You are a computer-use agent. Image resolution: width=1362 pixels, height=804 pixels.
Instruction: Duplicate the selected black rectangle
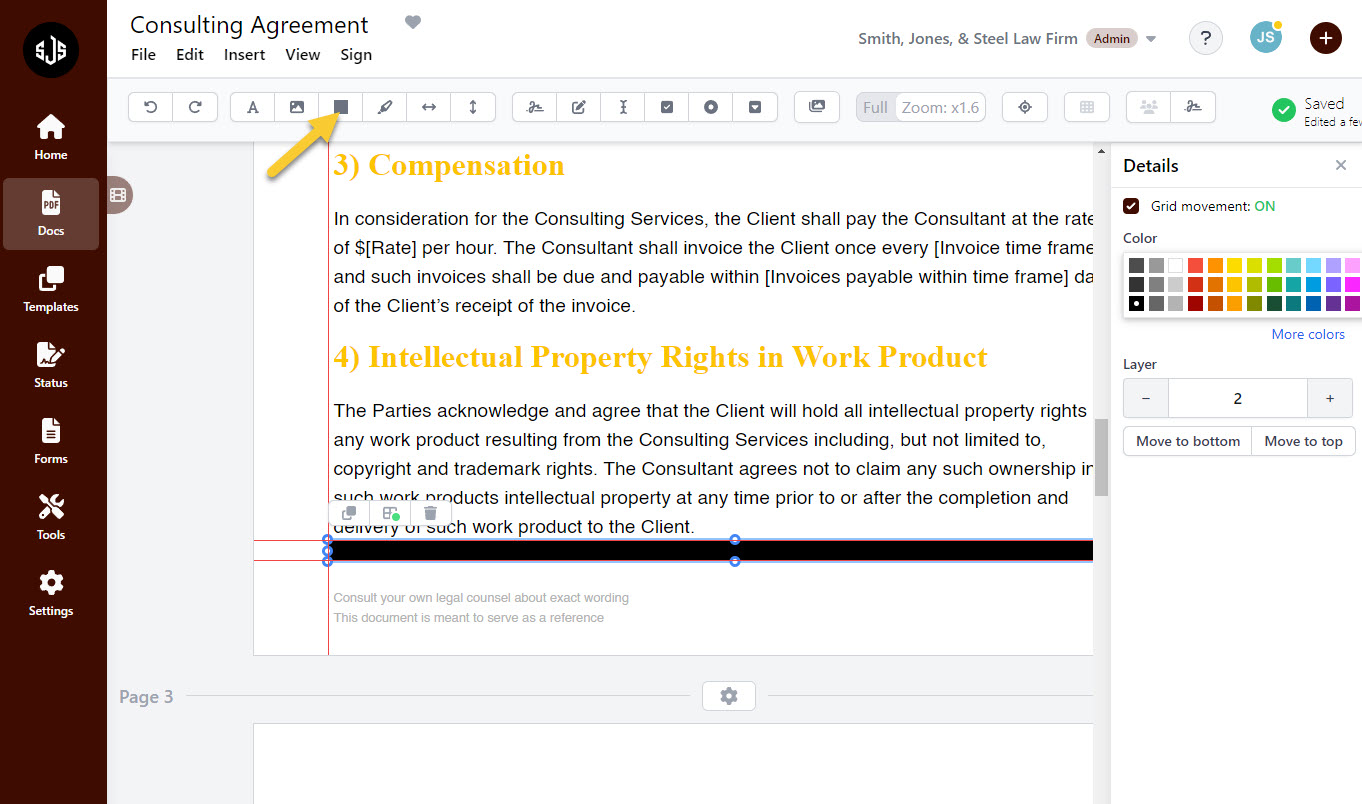348,513
